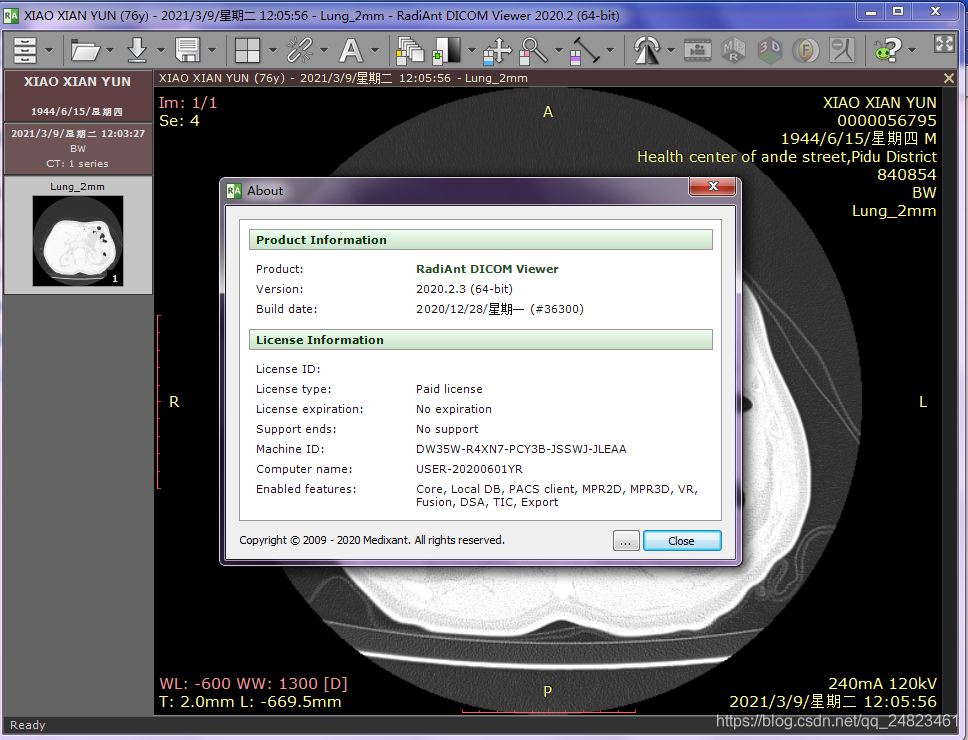This screenshot has height=740, width=968.
Task: Click the Ready status bar text
Action: [28, 725]
